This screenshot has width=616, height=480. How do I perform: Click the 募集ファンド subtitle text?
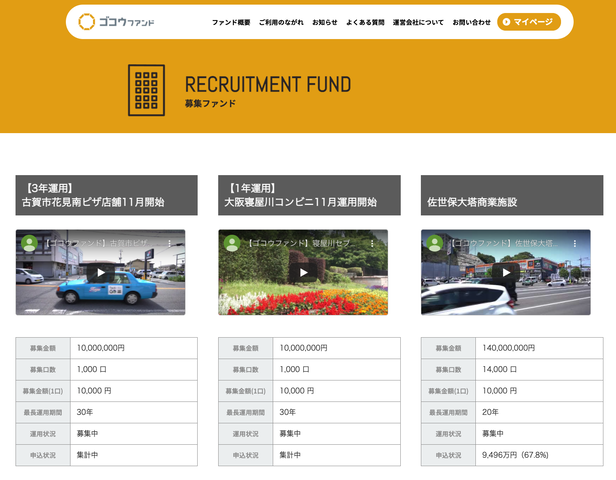point(210,104)
